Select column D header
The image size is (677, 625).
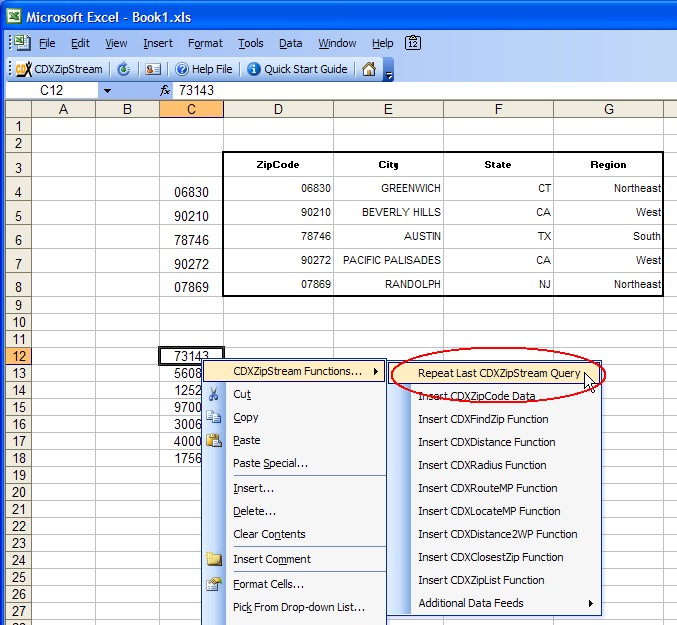pyautogui.click(x=278, y=109)
